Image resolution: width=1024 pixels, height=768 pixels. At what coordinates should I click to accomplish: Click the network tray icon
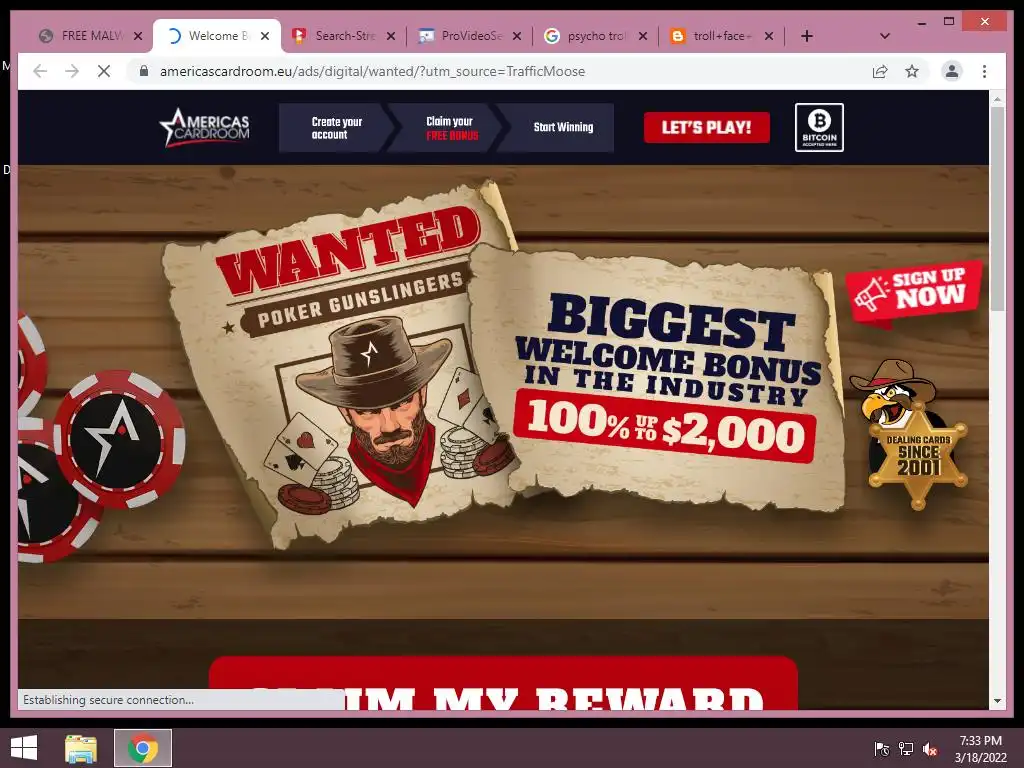pos(906,749)
